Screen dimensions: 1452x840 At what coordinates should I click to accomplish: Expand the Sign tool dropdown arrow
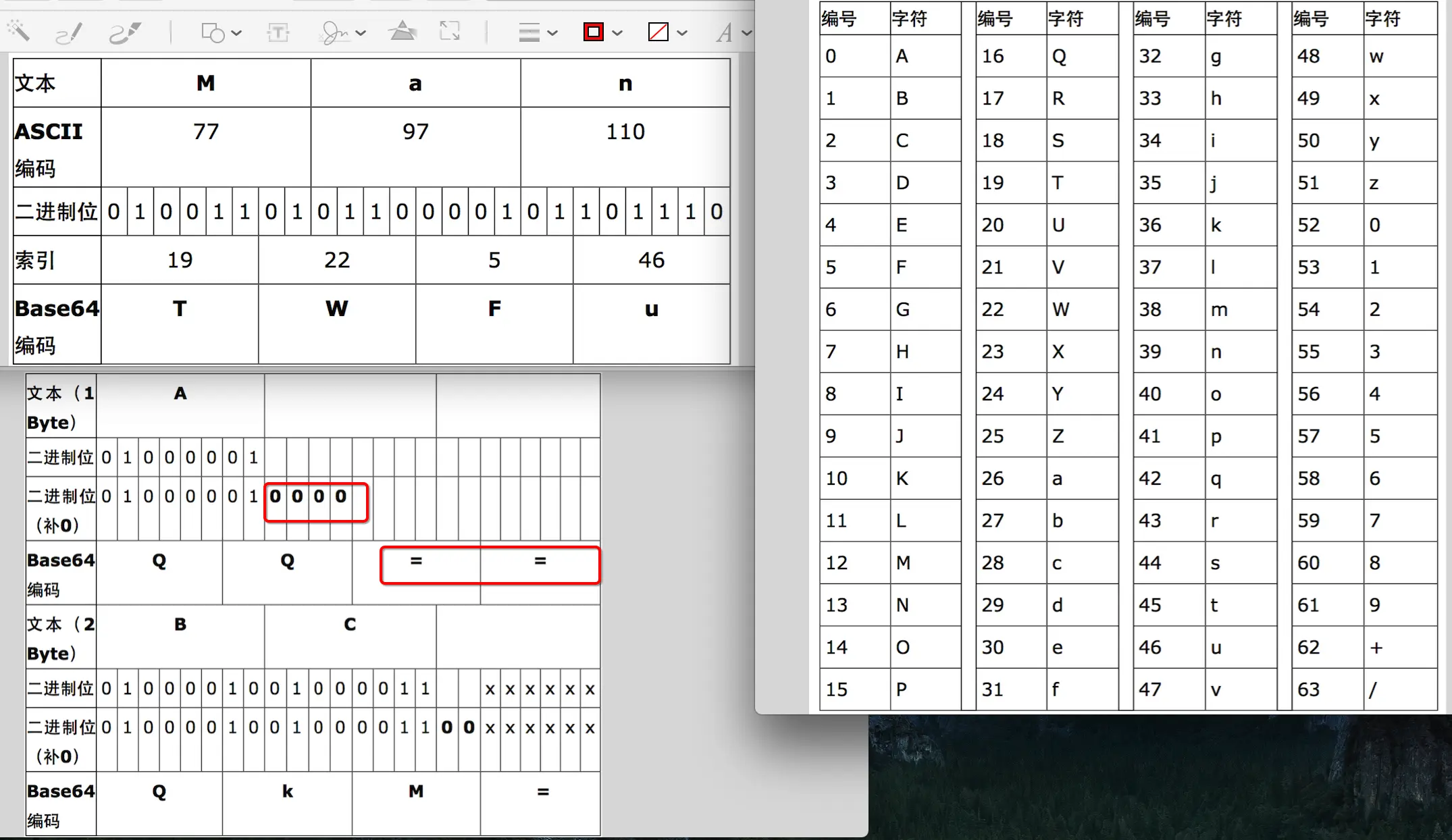[x=361, y=32]
